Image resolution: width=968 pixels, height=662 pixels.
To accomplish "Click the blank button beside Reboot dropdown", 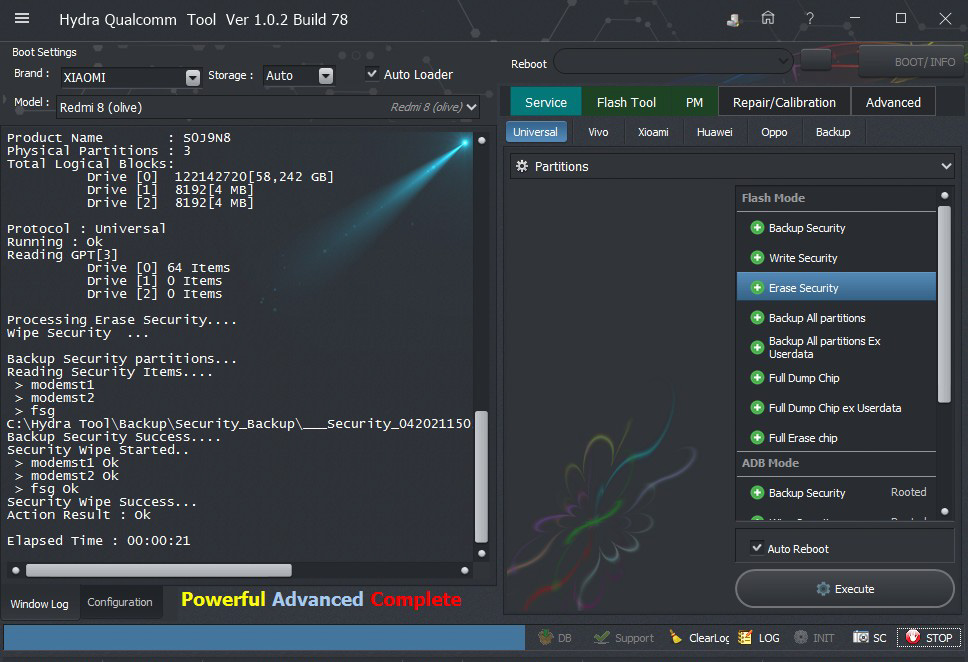I will (x=816, y=60).
